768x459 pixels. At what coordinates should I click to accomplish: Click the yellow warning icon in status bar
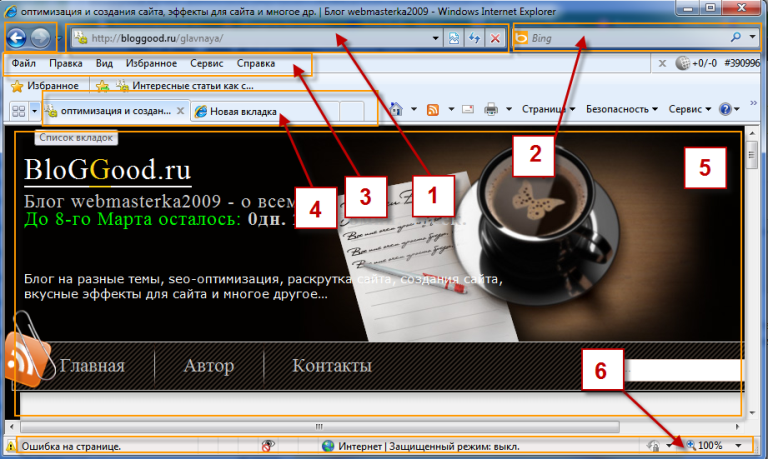[11, 446]
